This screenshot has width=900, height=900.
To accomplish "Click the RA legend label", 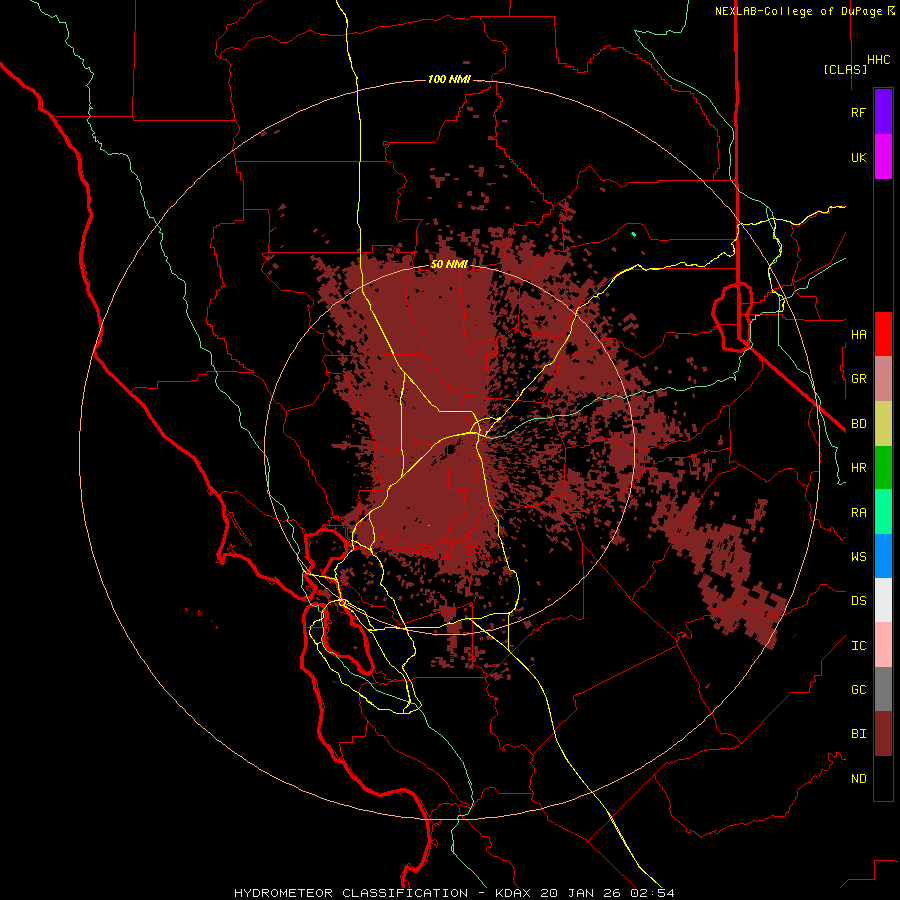I will [859, 513].
